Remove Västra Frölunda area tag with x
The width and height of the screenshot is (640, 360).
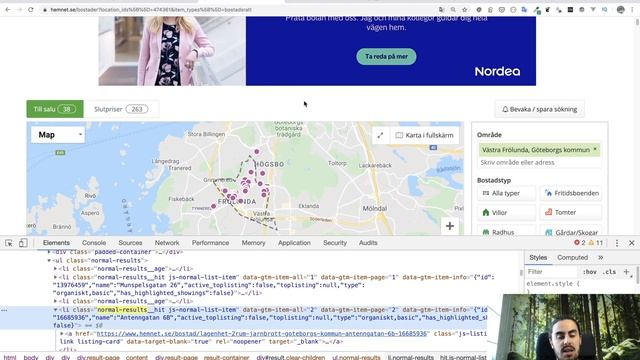pyautogui.click(x=595, y=149)
